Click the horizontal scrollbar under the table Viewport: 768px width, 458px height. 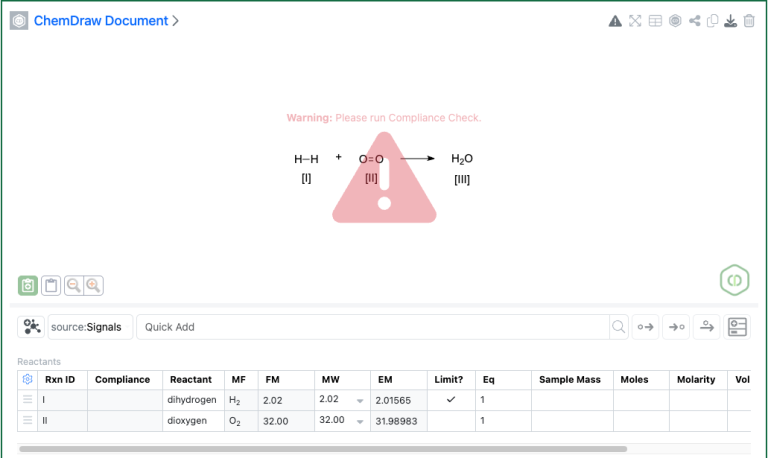[323, 449]
